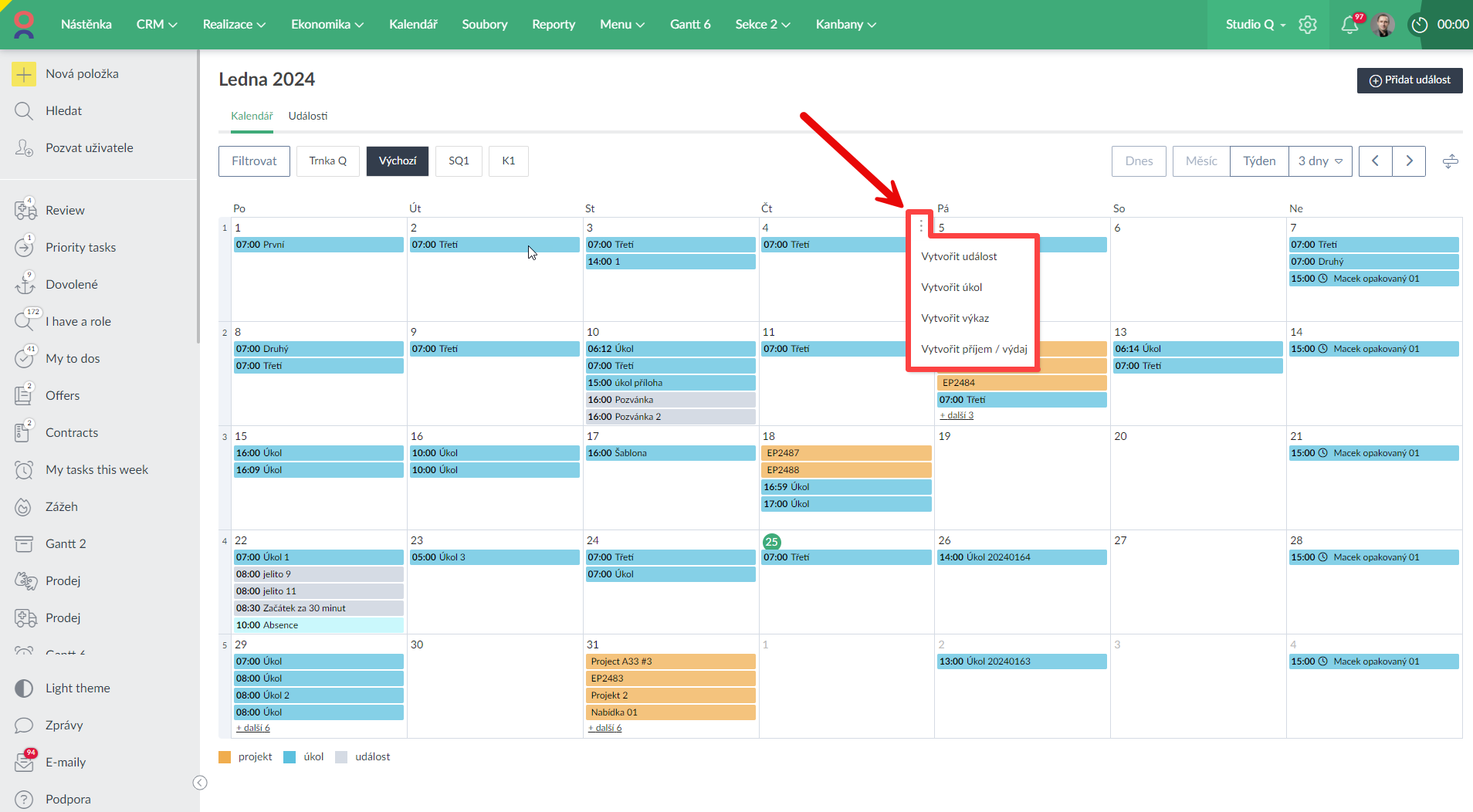Click the yellow plus Nová položka icon
Image resolution: width=1473 pixels, height=812 pixels.
(x=24, y=74)
